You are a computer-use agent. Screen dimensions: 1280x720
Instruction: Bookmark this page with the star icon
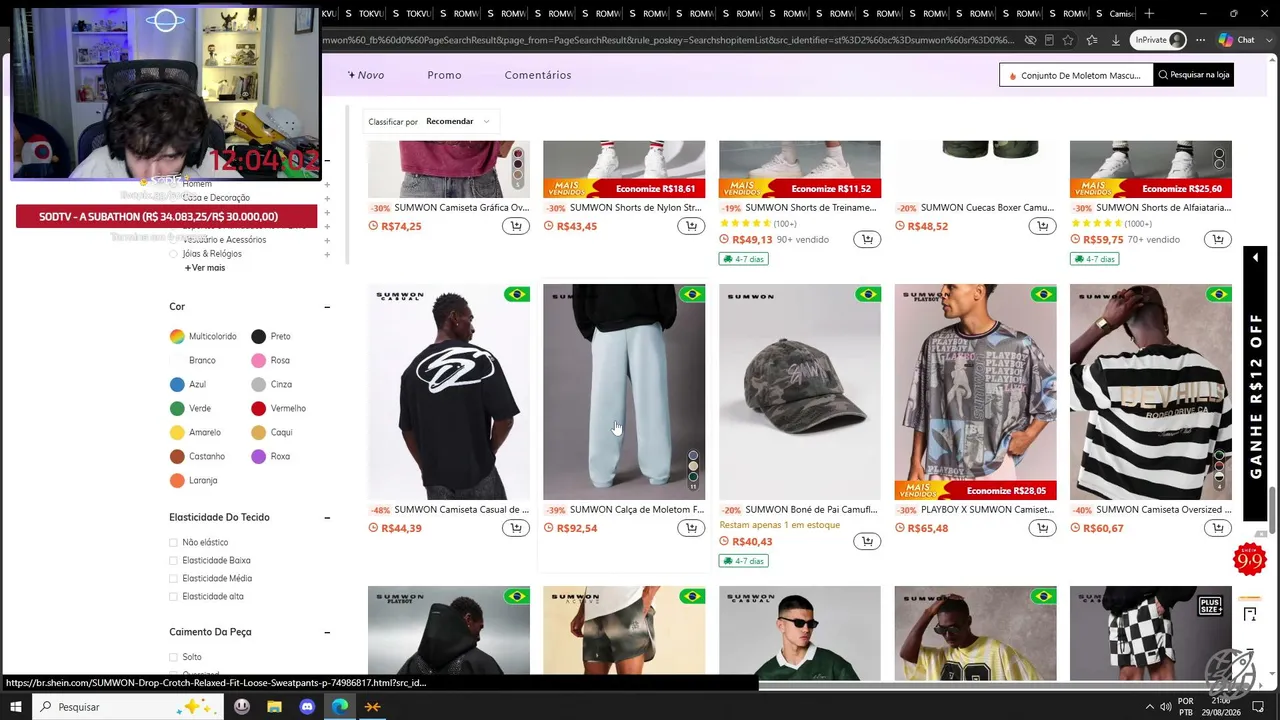tap(1069, 40)
